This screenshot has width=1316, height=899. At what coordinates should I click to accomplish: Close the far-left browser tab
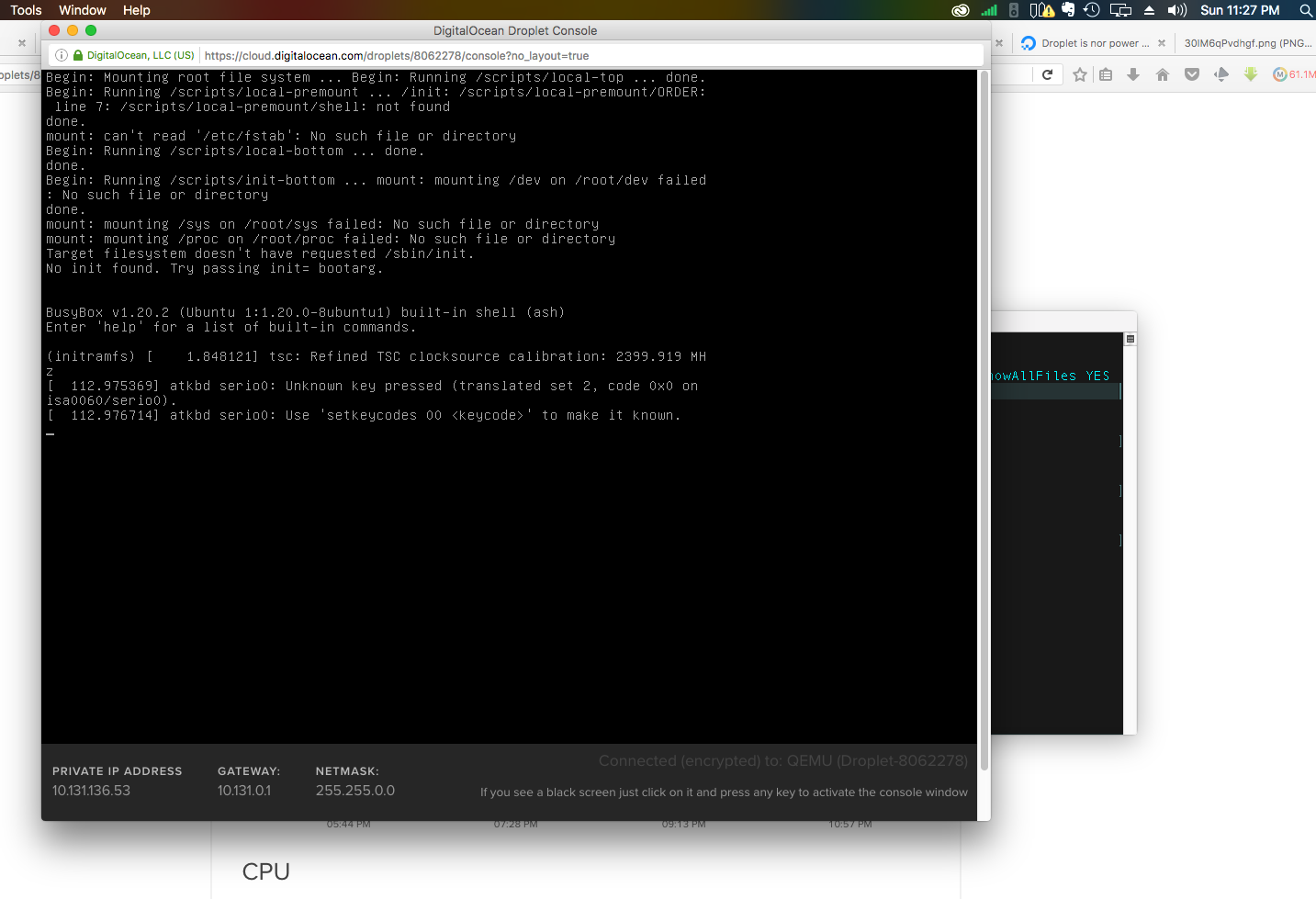tap(22, 43)
